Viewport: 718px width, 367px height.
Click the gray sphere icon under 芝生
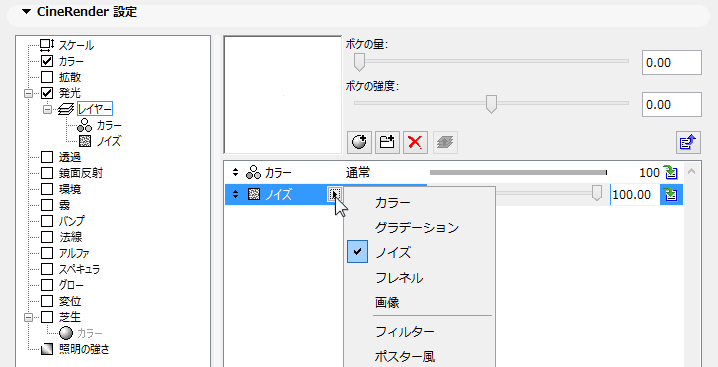click(x=66, y=333)
